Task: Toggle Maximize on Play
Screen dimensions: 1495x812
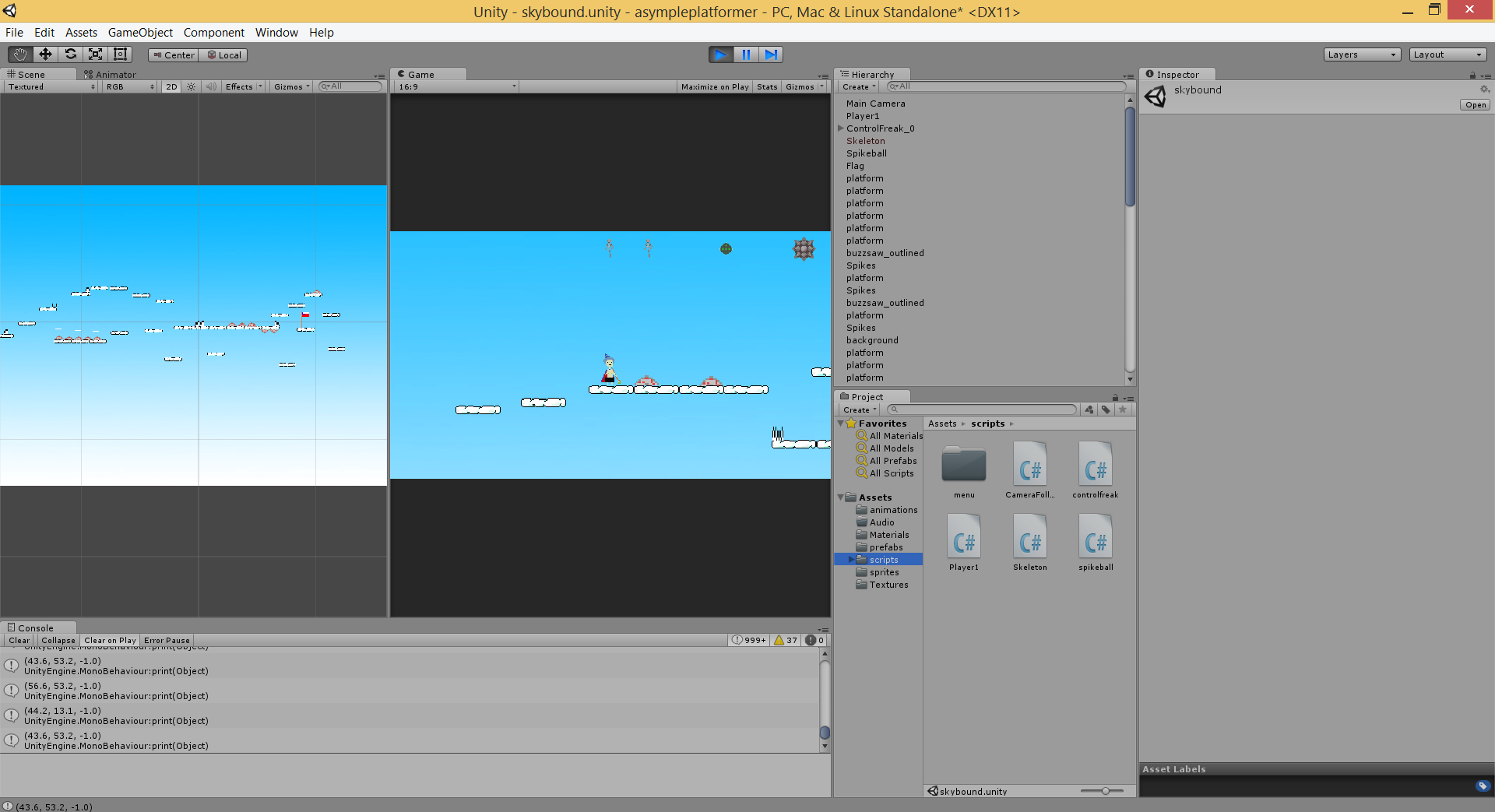Action: pyautogui.click(x=715, y=87)
